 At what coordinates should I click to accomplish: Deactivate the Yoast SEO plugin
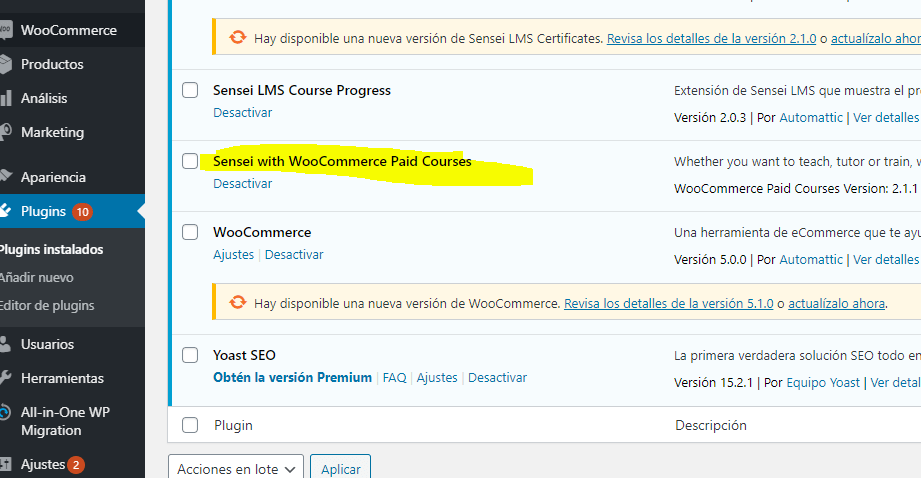tap(498, 378)
